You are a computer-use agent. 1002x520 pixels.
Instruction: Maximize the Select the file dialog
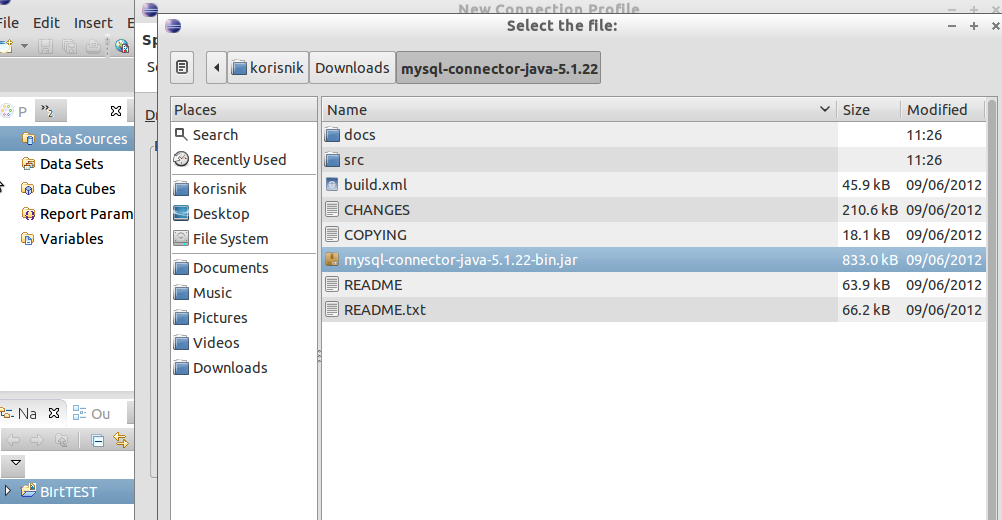coord(974,26)
